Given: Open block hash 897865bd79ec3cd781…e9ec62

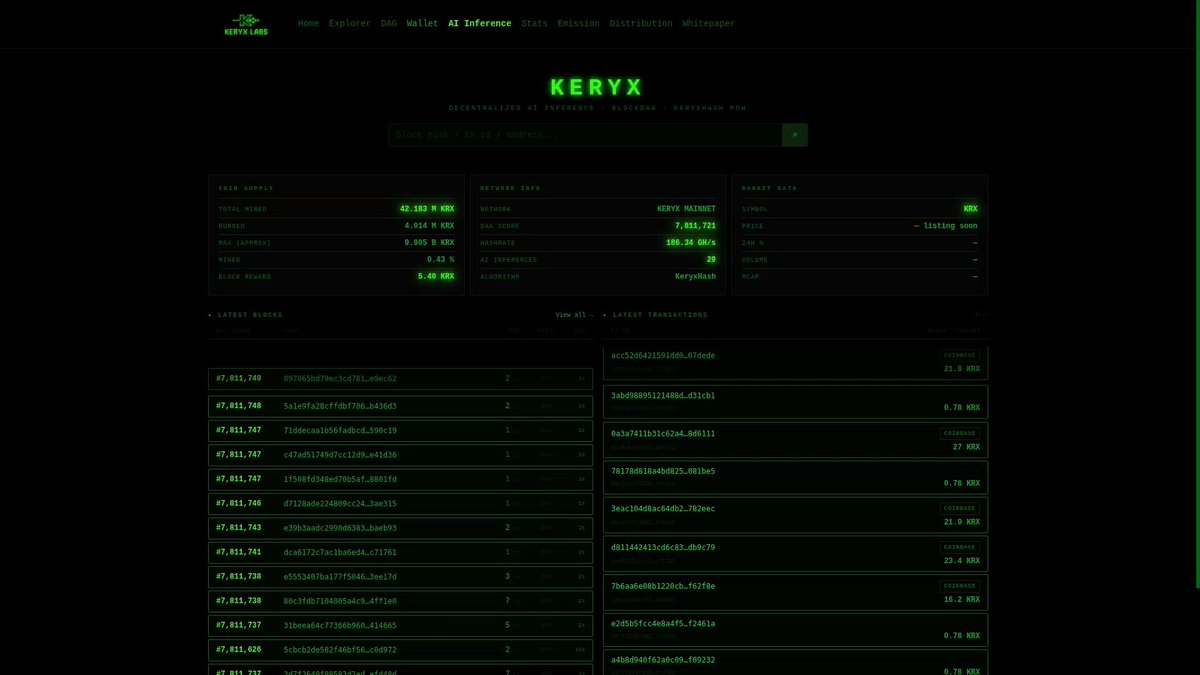Looking at the screenshot, I should (340, 379).
